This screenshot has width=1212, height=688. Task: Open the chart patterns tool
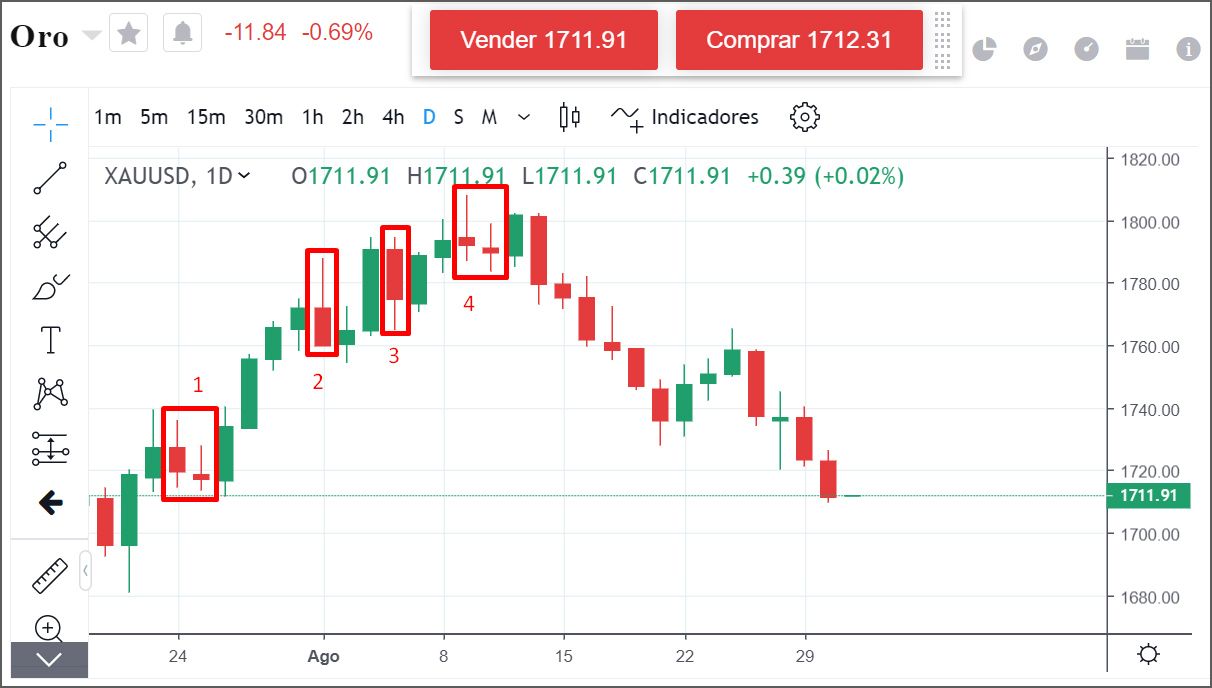coord(50,394)
